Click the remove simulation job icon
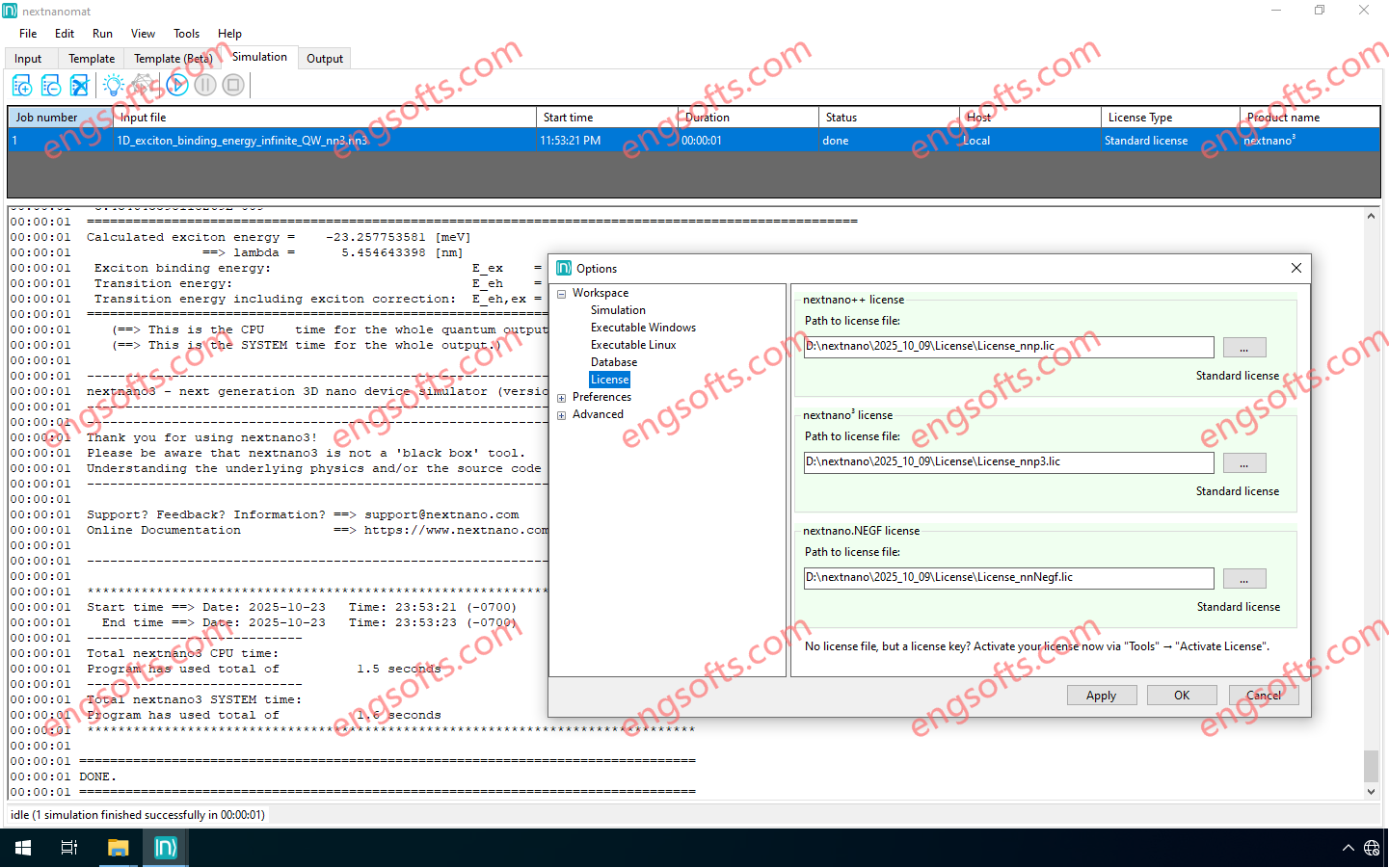Image resolution: width=1389 pixels, height=868 pixels. click(51, 86)
